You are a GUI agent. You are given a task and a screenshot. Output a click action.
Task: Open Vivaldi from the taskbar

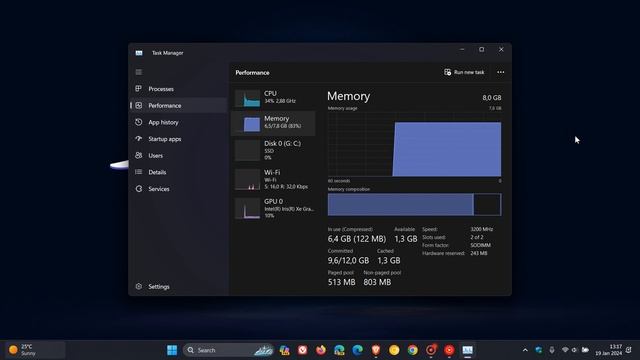click(x=302, y=350)
